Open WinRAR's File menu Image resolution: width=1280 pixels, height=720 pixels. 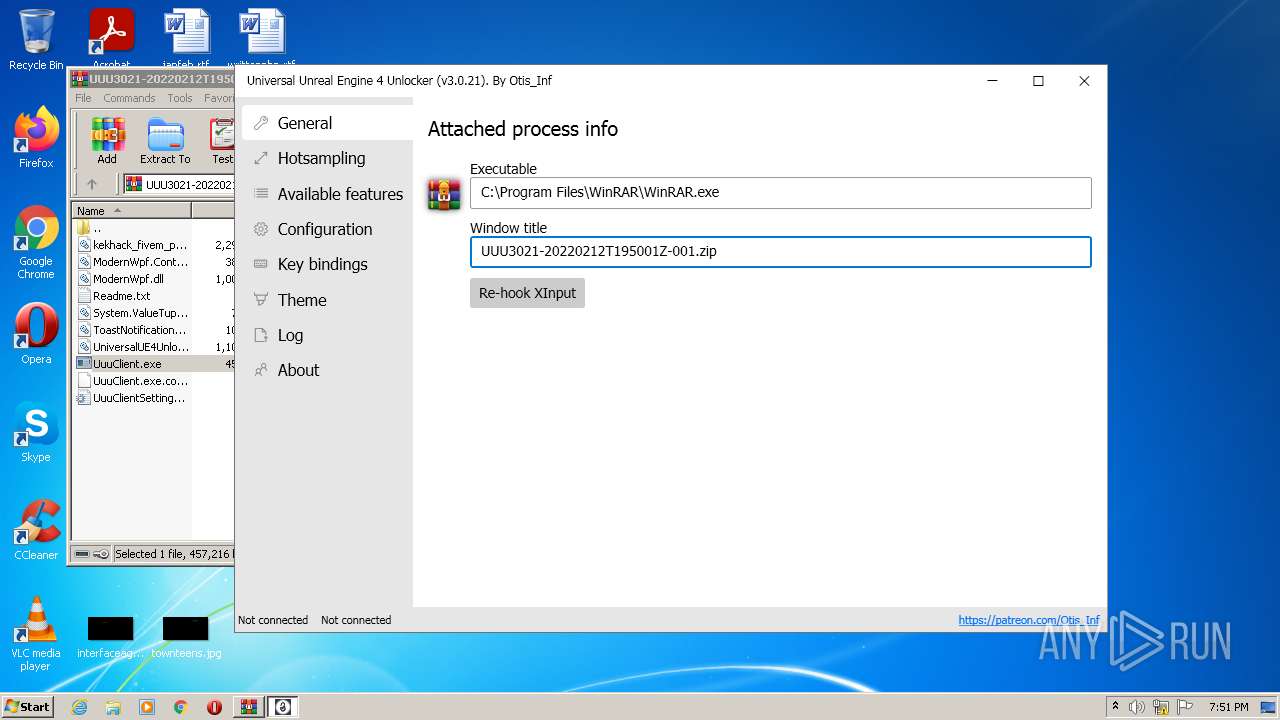pyautogui.click(x=83, y=98)
